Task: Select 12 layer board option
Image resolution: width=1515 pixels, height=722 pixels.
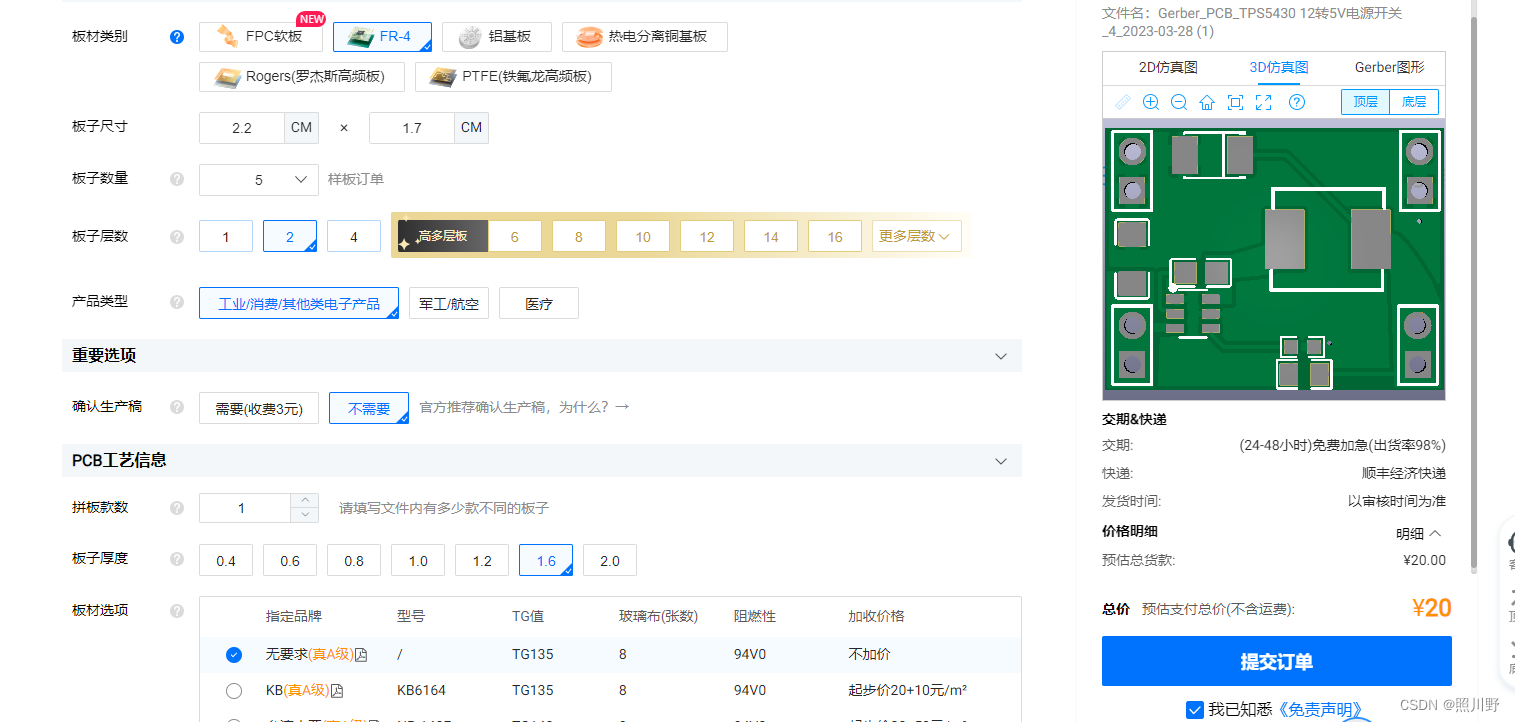Action: (x=707, y=237)
